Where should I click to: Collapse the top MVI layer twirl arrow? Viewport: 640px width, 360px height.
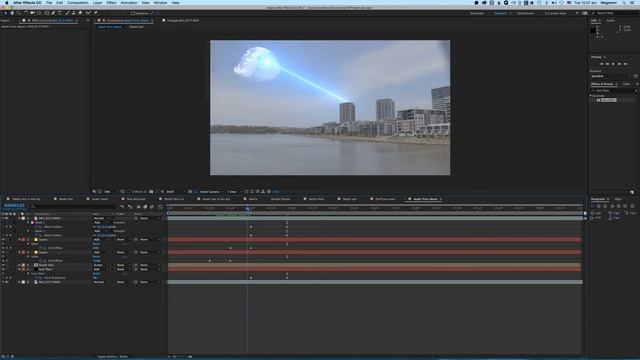point(19,218)
